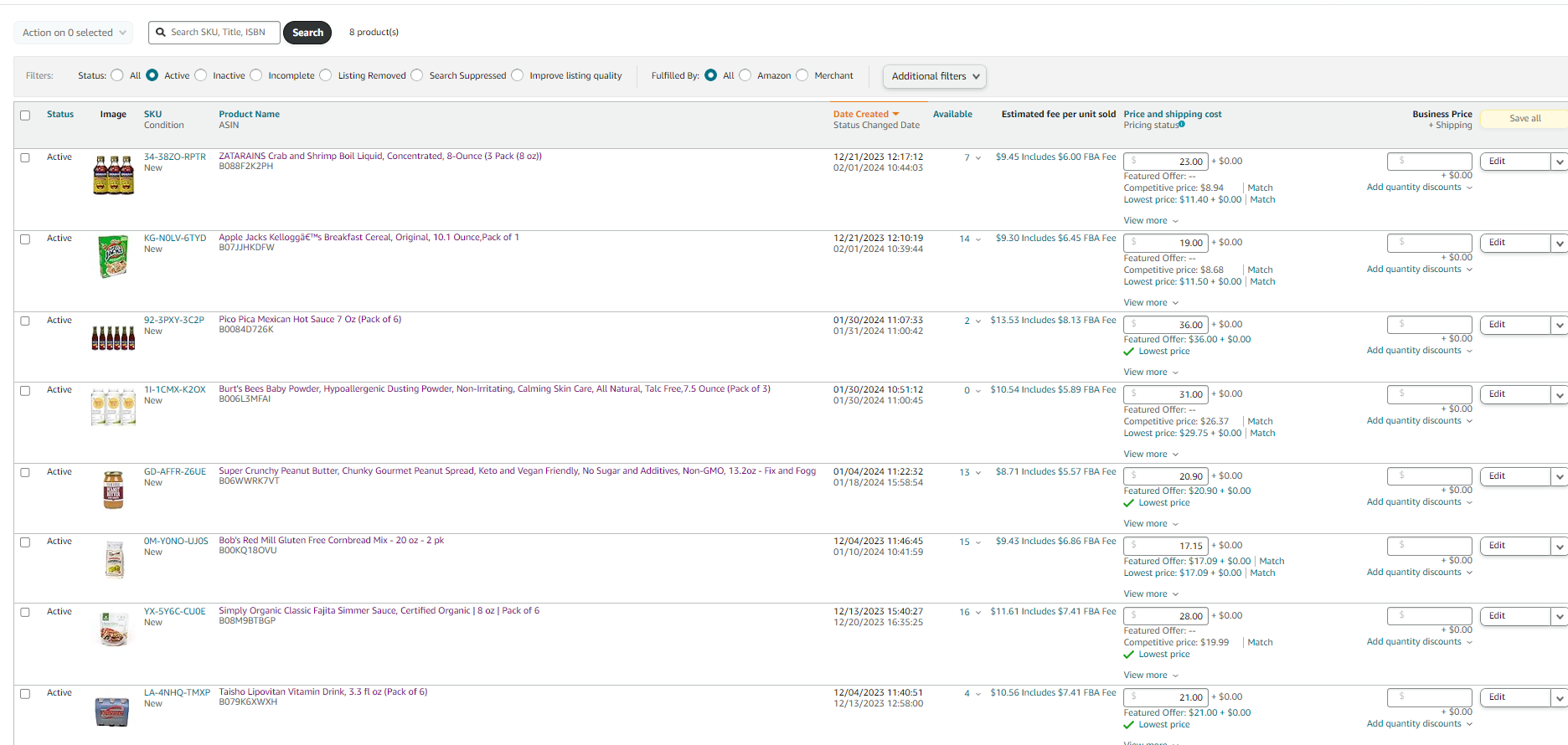Select the Active status radio button
Viewport: 1568px width, 745px height.
(x=152, y=75)
